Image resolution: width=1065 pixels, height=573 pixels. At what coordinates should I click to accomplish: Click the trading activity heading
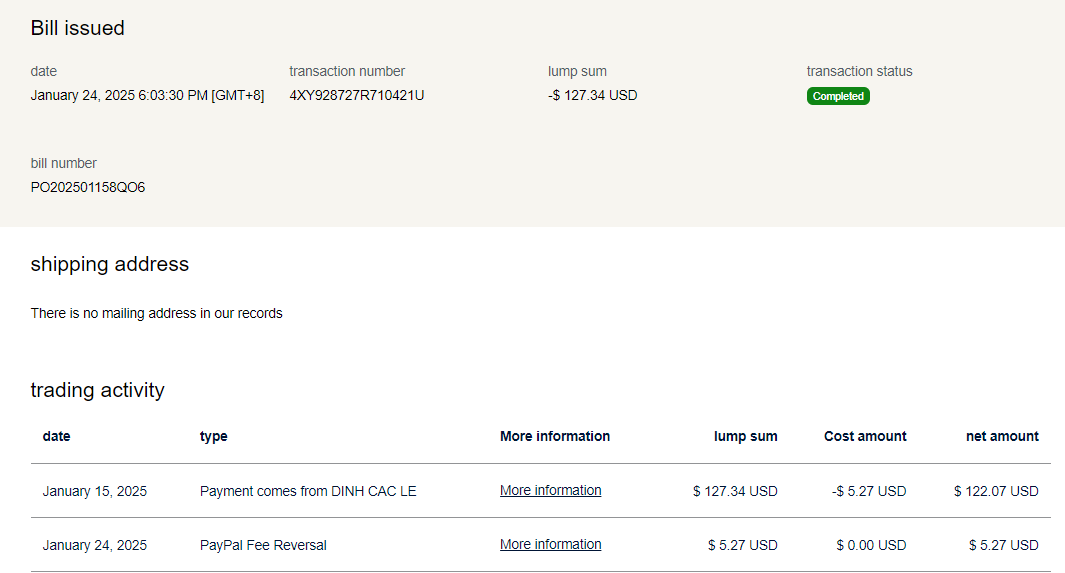point(98,390)
